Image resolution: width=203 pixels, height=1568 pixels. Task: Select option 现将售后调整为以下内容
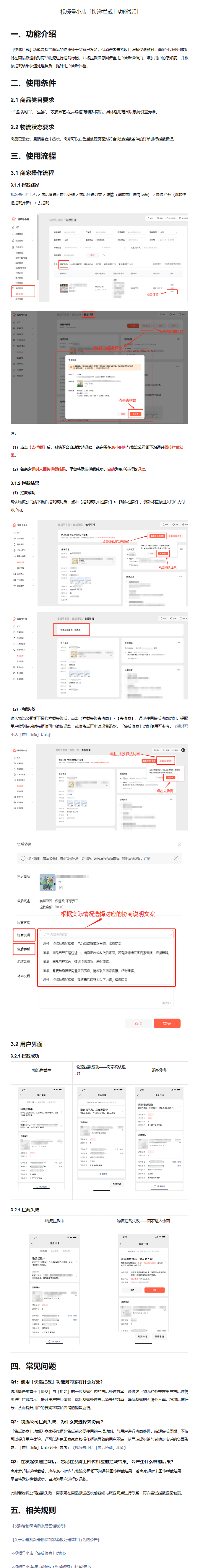(x=86, y=979)
